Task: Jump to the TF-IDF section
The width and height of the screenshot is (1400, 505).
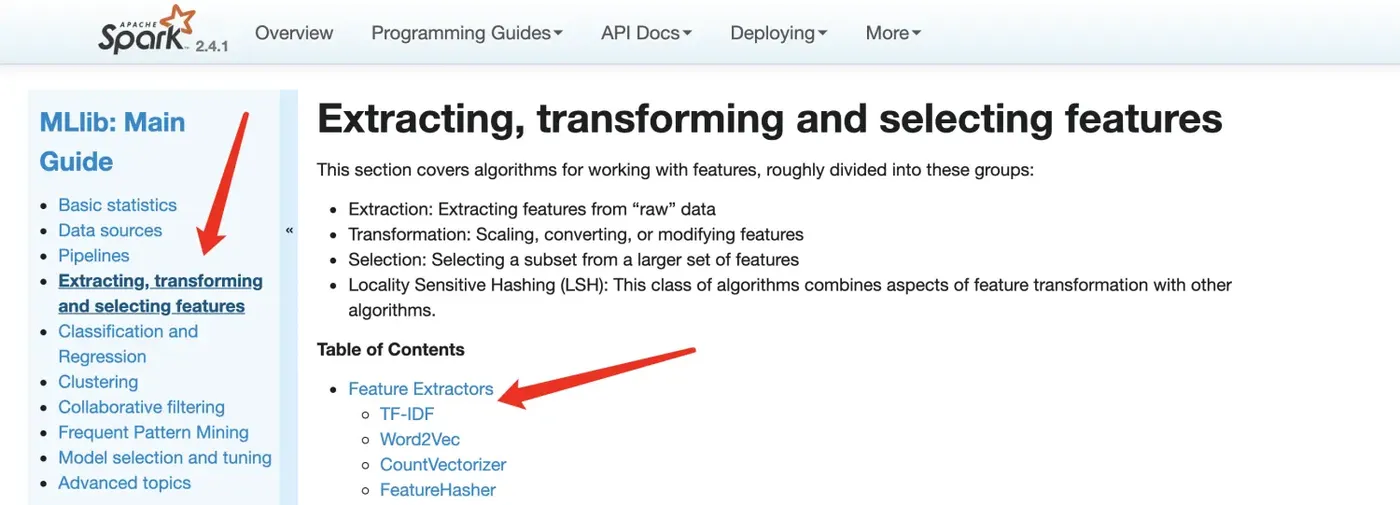Action: coord(407,414)
